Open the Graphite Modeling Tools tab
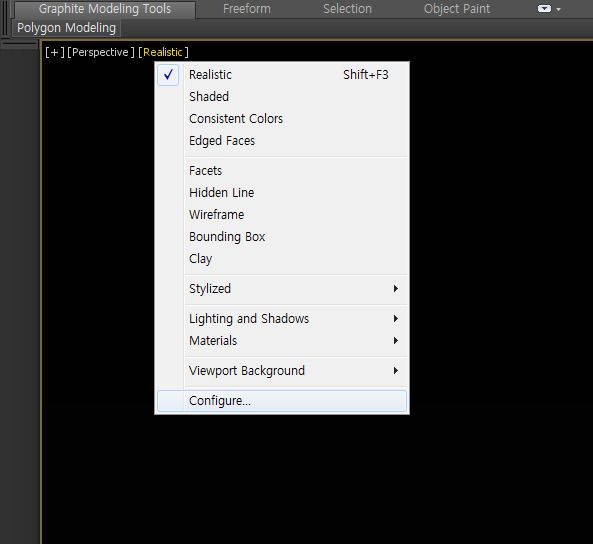Viewport: 593px width, 544px height. click(105, 9)
